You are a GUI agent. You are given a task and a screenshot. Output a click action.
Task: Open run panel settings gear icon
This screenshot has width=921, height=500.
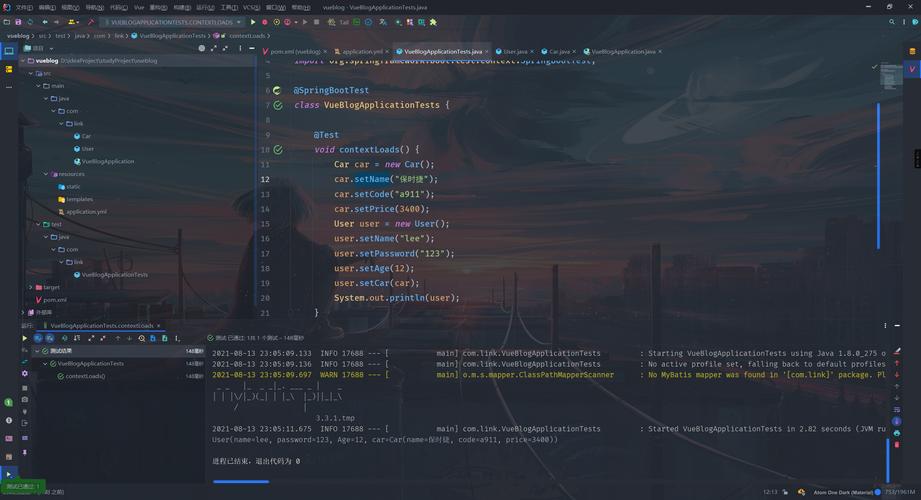coord(24,373)
